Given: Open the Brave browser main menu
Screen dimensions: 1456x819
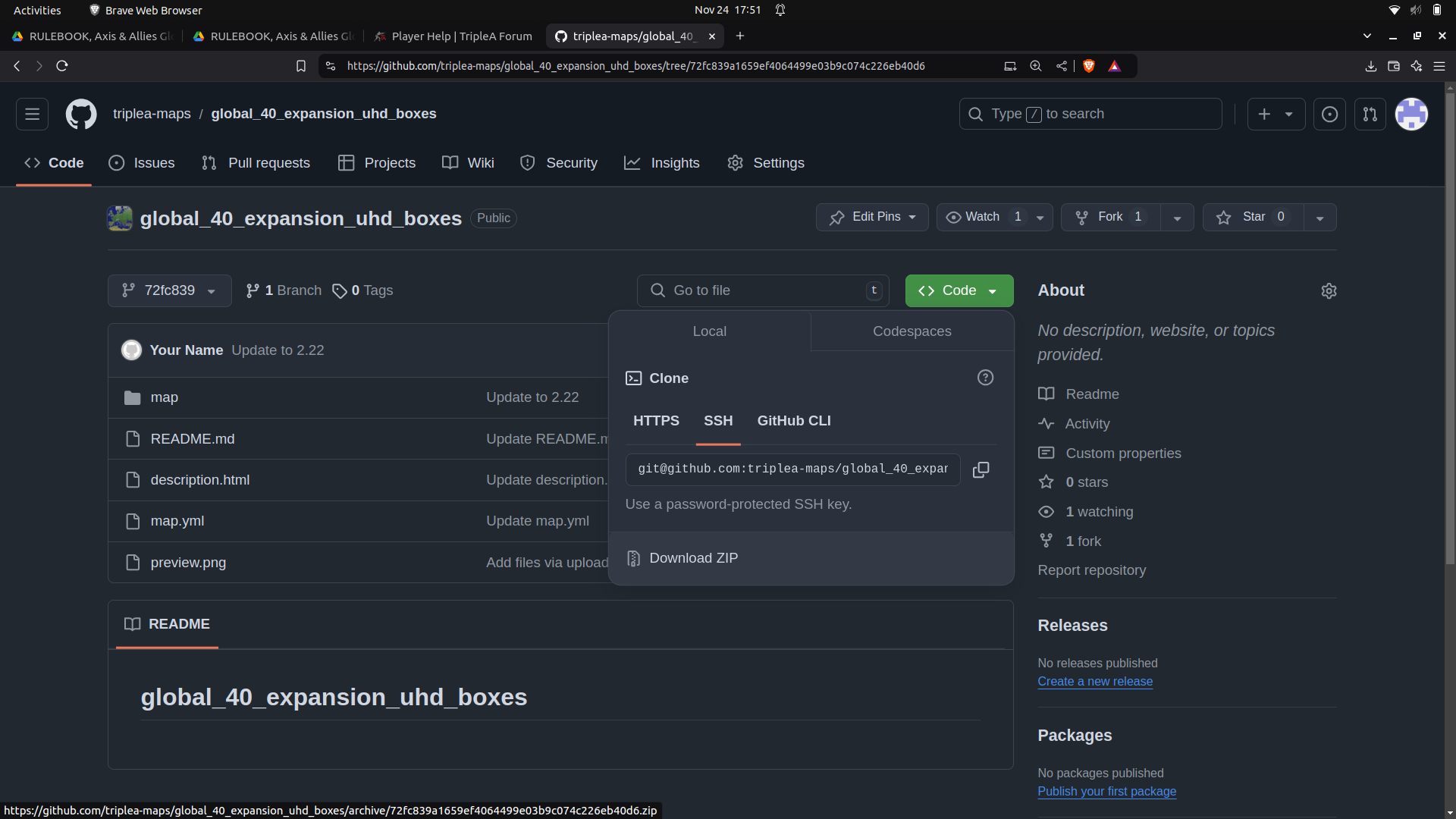Looking at the screenshot, I should click(1439, 66).
